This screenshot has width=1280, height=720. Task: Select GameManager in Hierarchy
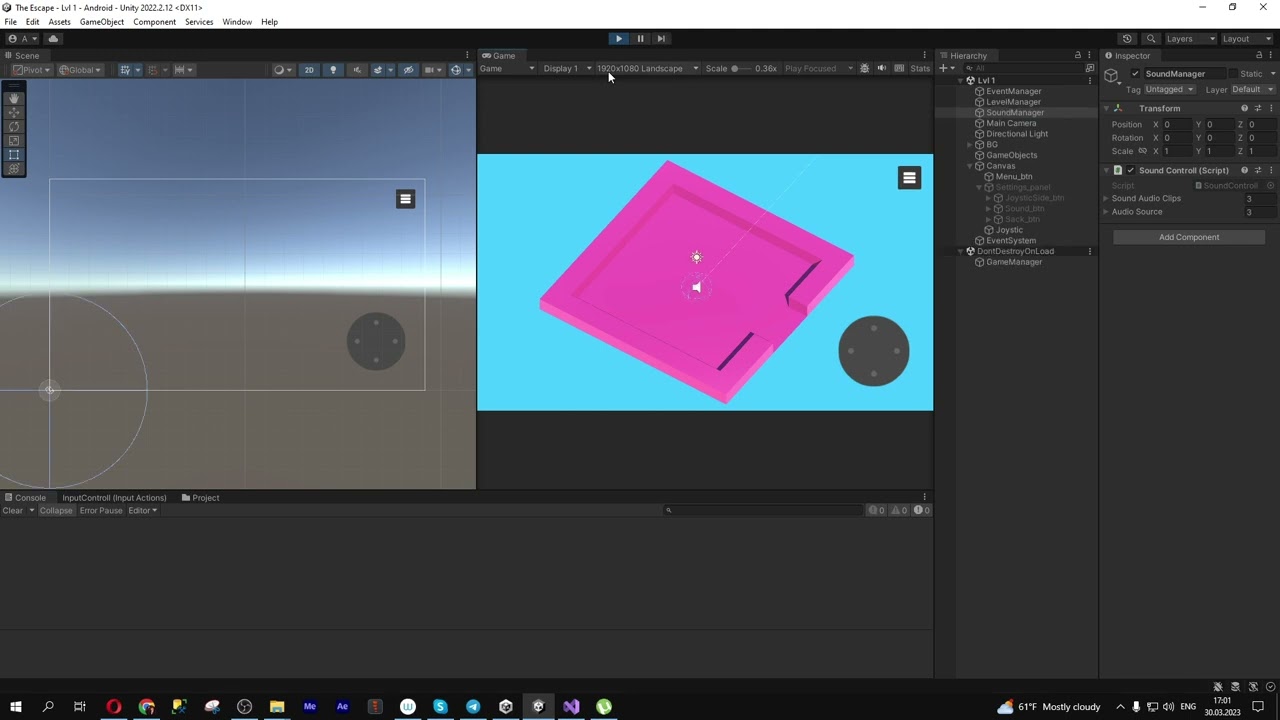[x=1013, y=262]
